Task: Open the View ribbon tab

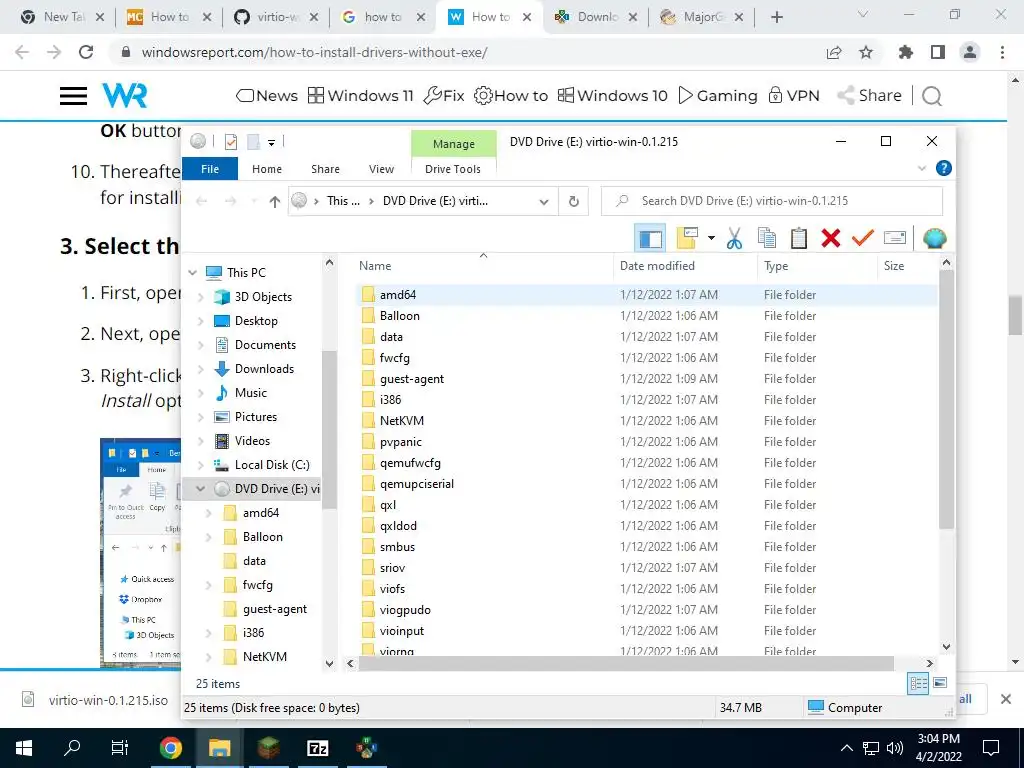Action: (381, 169)
